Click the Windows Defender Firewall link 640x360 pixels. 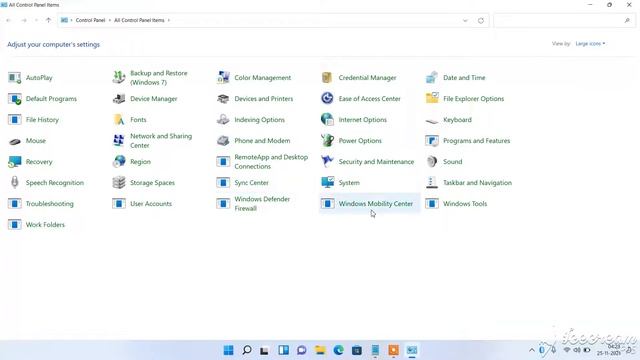click(x=262, y=204)
